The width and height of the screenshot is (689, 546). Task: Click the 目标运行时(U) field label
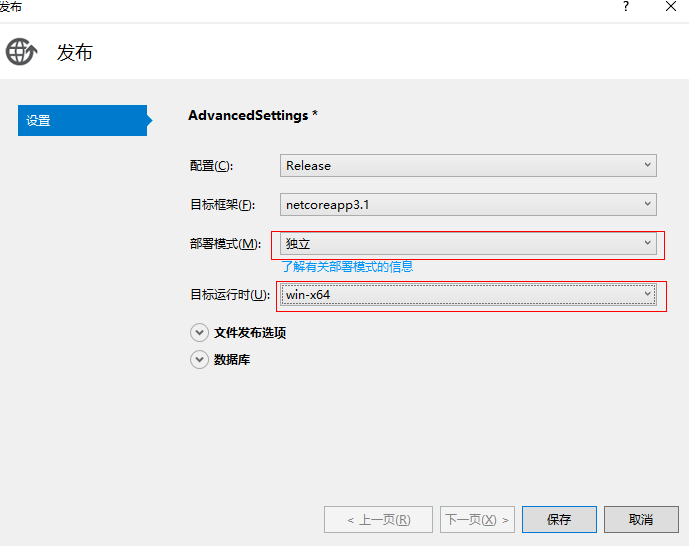pyautogui.click(x=229, y=295)
